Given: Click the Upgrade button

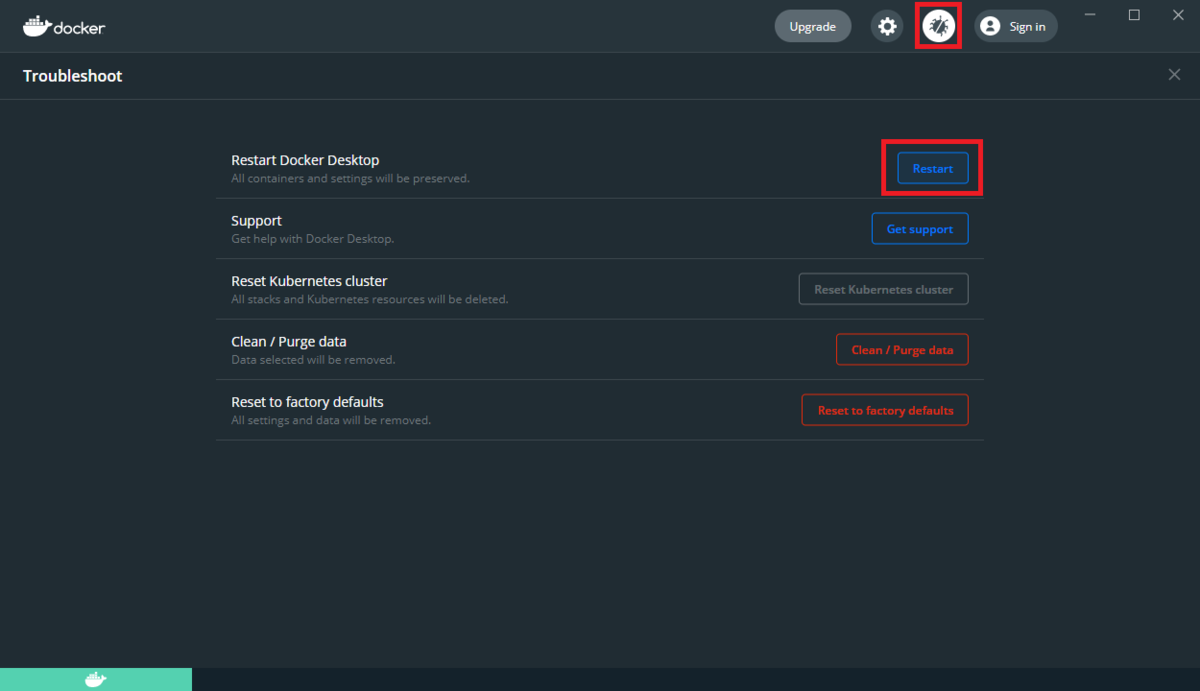Looking at the screenshot, I should (813, 26).
